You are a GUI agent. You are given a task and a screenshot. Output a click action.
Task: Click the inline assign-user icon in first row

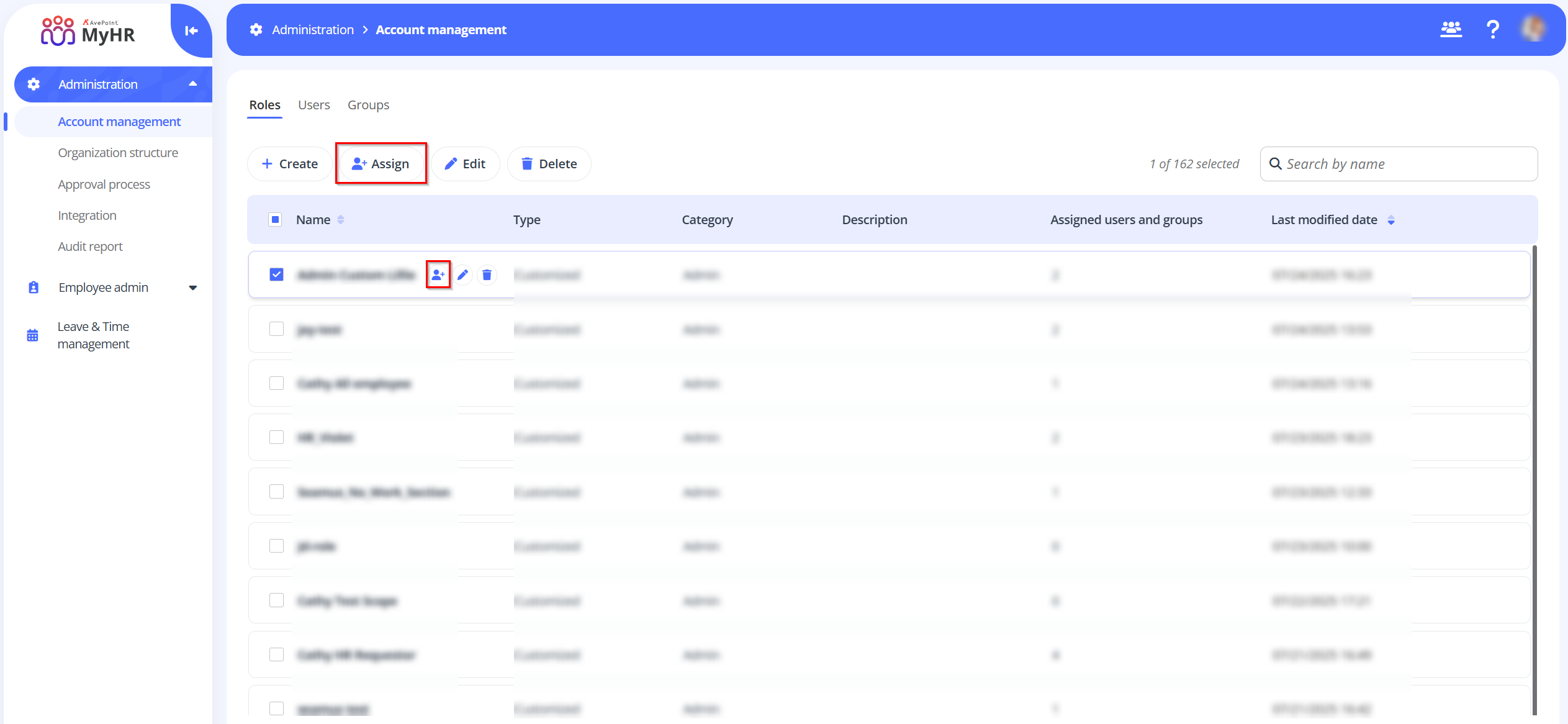coord(438,274)
